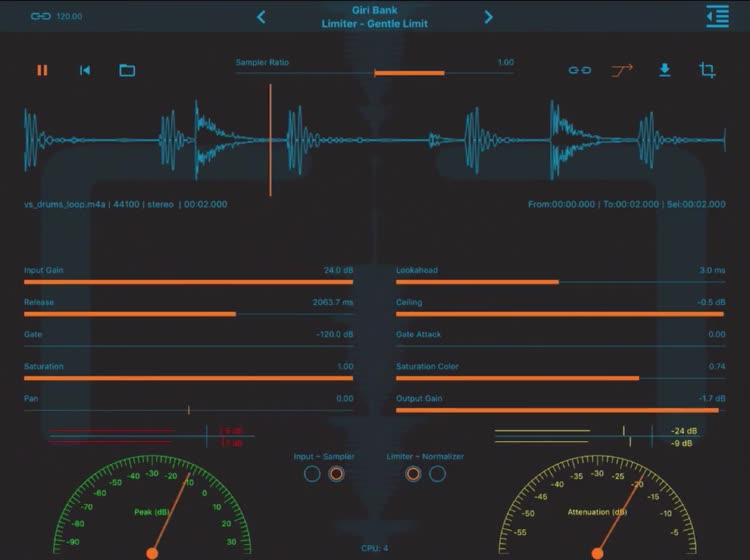Screen dimensions: 750x560
Task: Adjust the Saturation Color slider
Action: coord(561,378)
